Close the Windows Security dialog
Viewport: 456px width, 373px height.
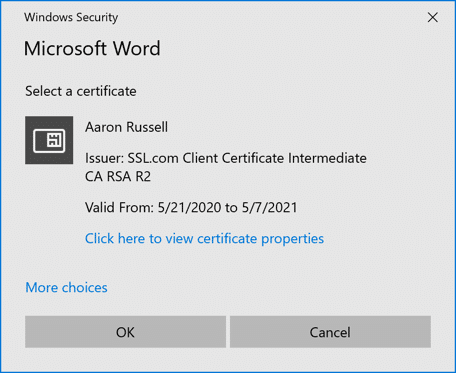tap(432, 17)
